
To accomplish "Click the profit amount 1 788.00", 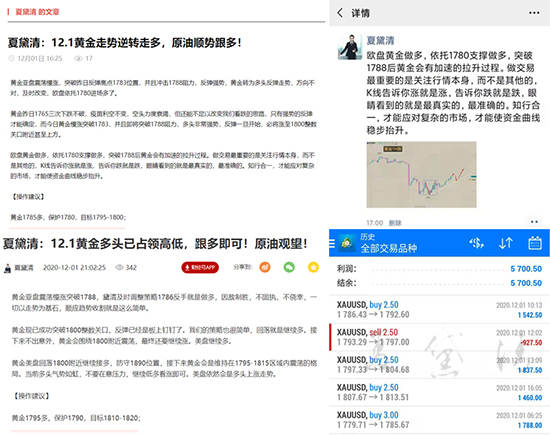I will point(530,426).
